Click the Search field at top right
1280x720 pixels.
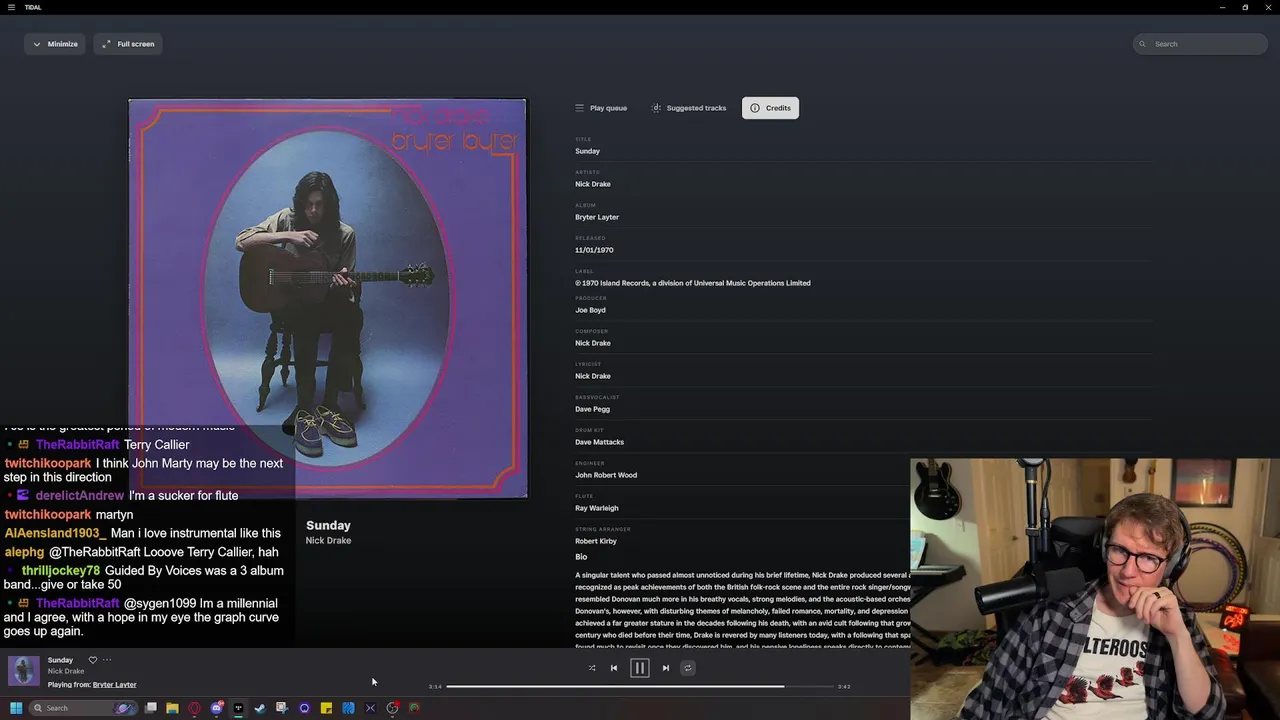click(x=1200, y=44)
